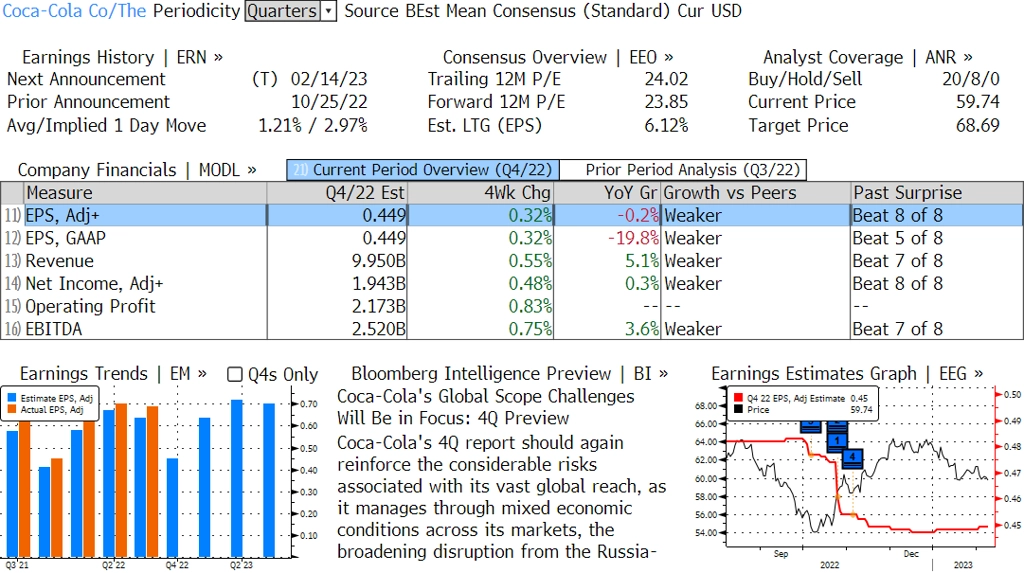Open the Periodicity Quarters dropdown arrow
The width and height of the screenshot is (1024, 573).
point(328,11)
